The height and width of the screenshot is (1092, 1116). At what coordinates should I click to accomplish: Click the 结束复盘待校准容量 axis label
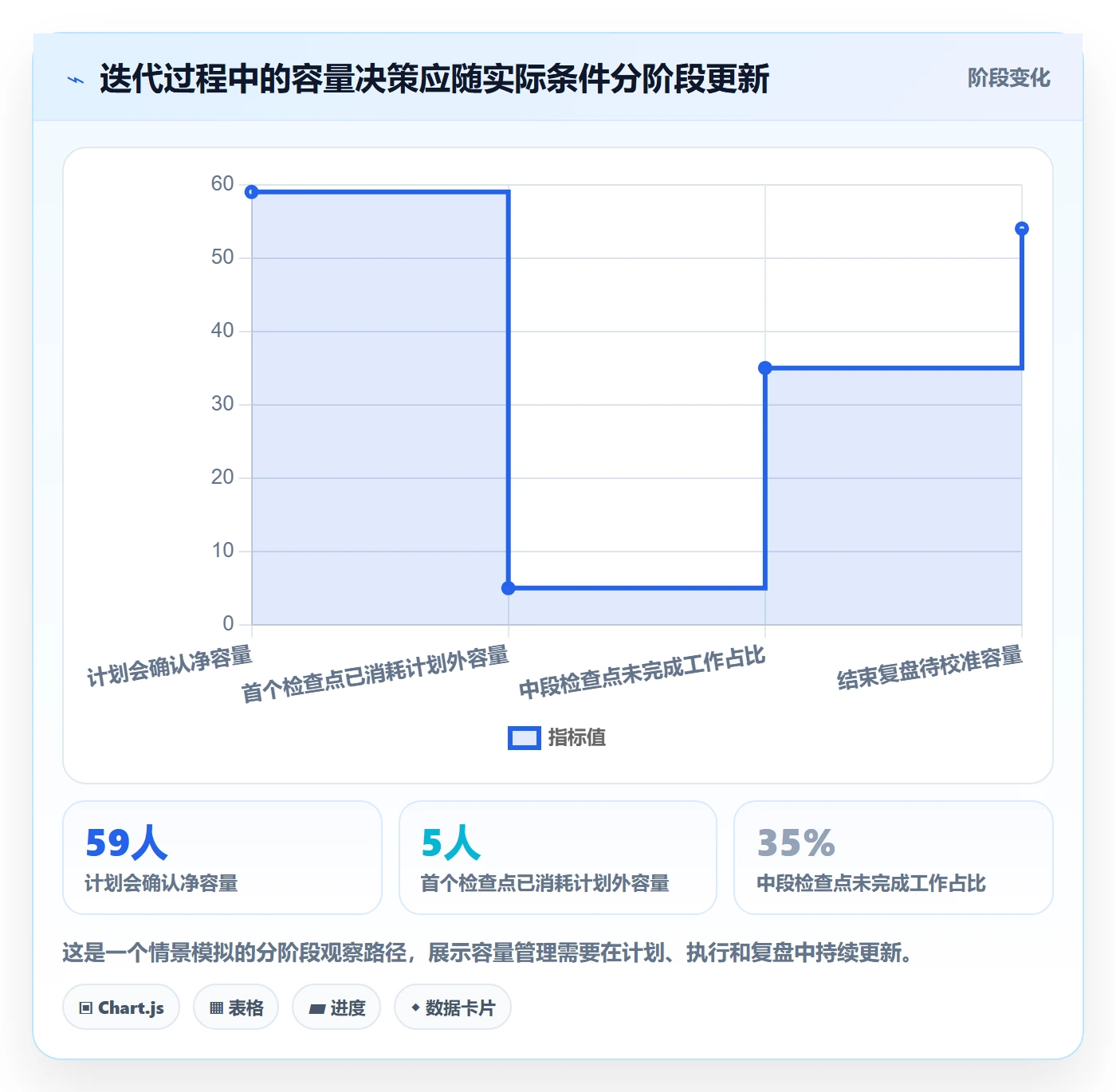coord(930,667)
